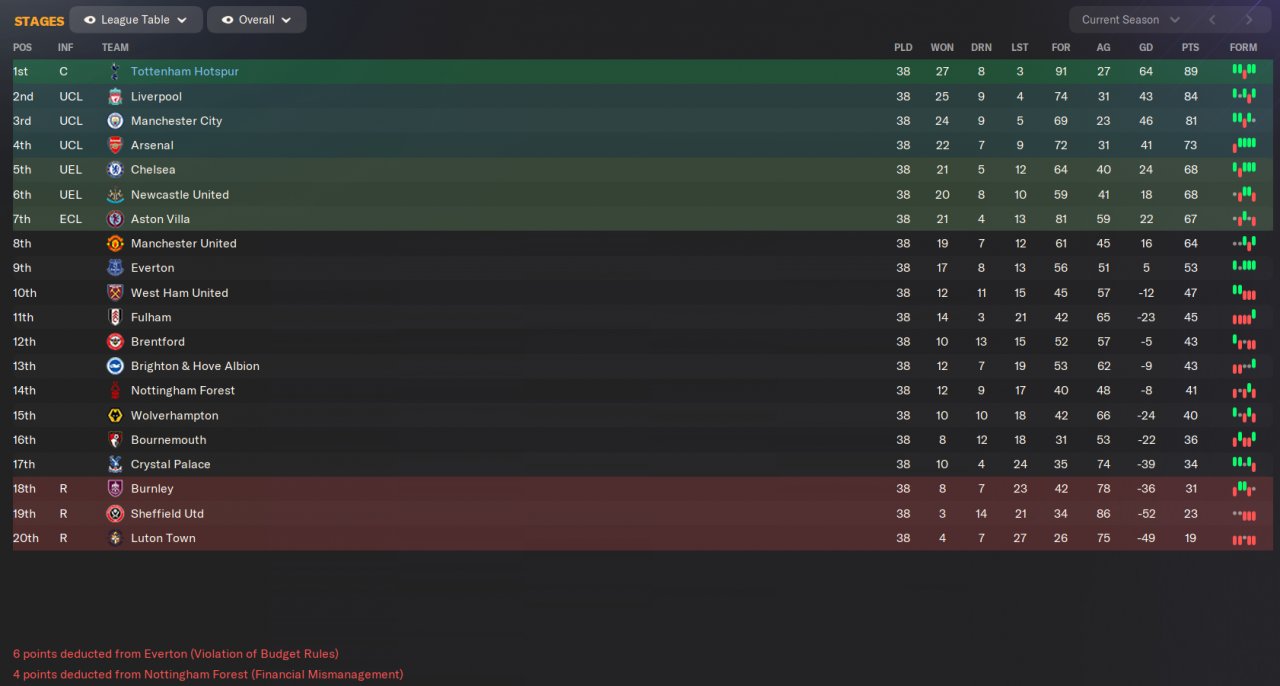Go to the next season arrow
Viewport: 1280px width, 686px height.
point(1249,20)
